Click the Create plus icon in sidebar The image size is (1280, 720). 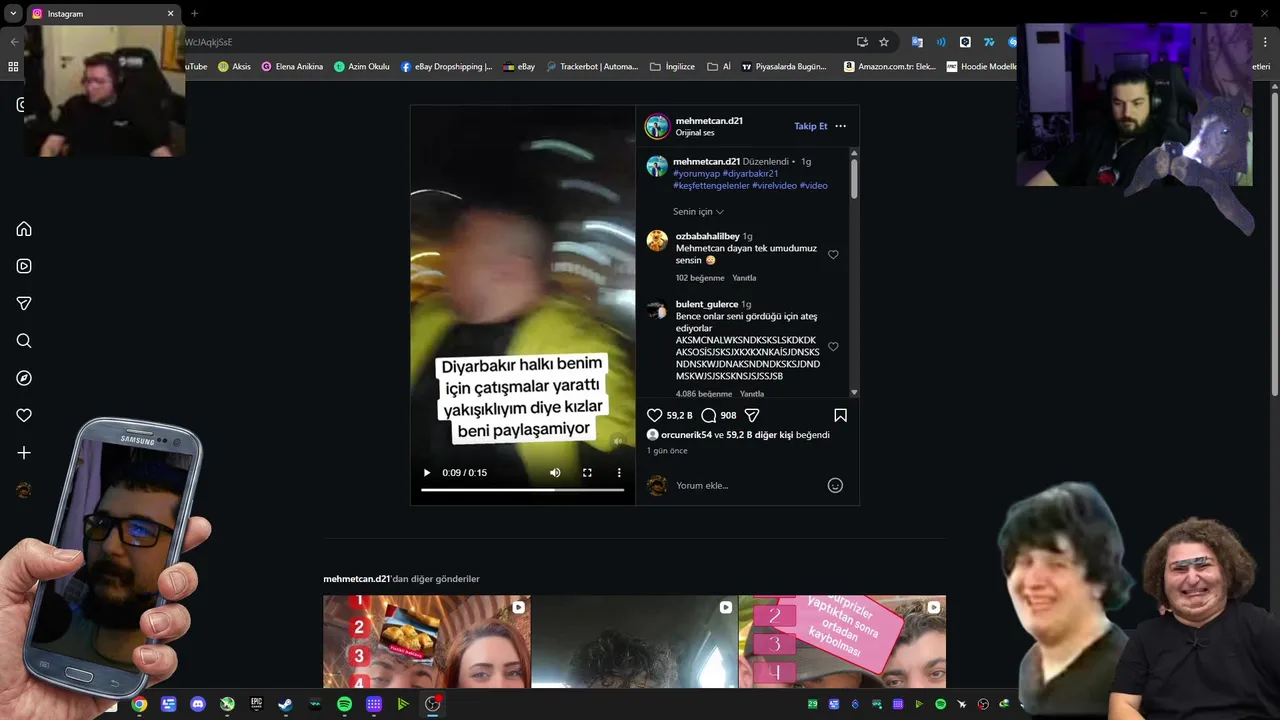tap(24, 453)
